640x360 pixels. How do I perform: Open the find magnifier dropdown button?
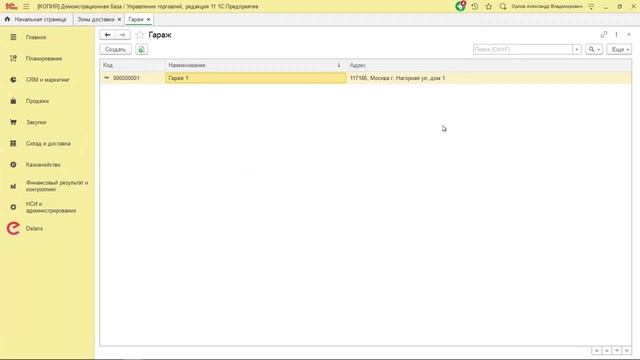[594, 49]
